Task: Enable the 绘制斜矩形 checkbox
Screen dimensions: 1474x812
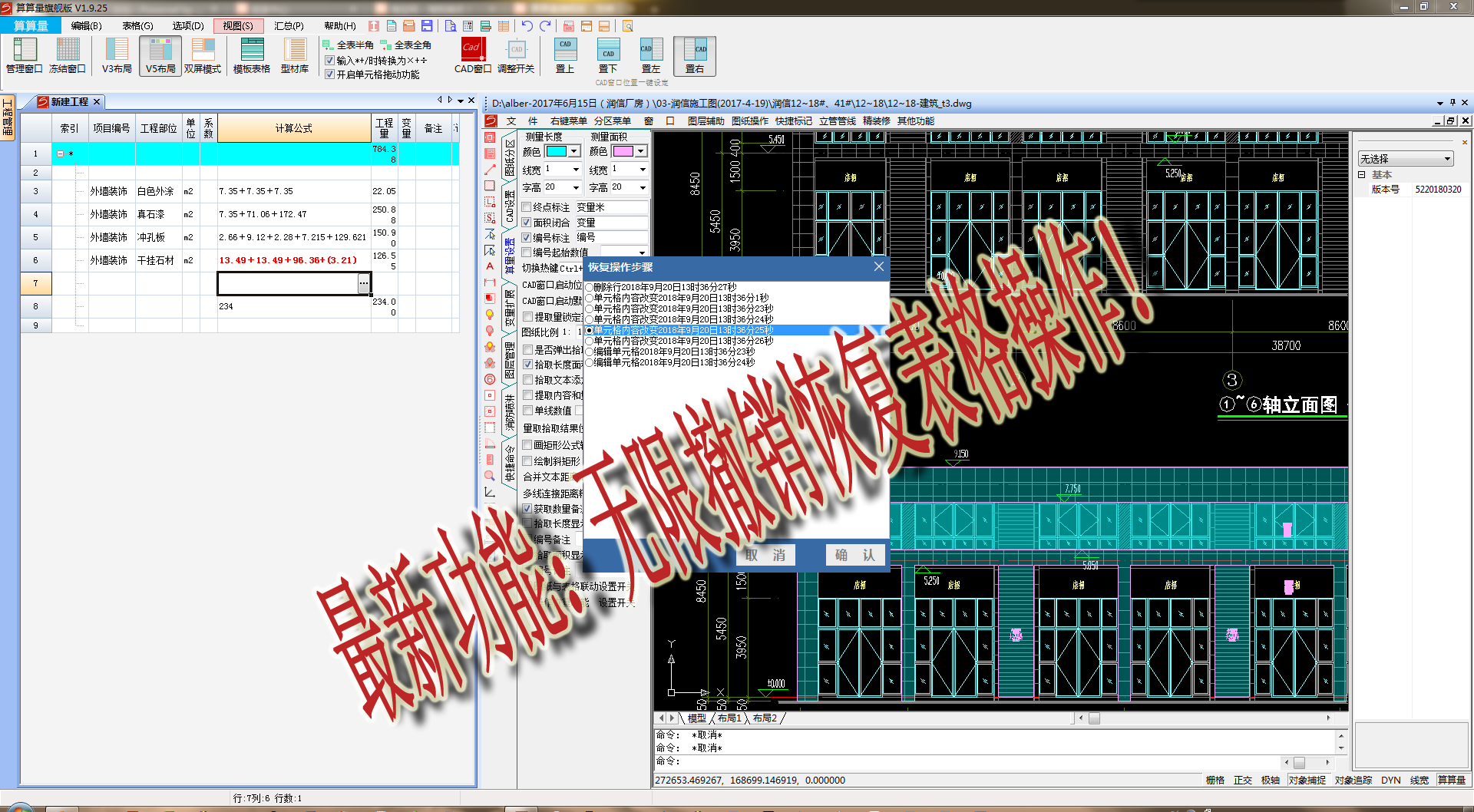Action: pyautogui.click(x=527, y=461)
